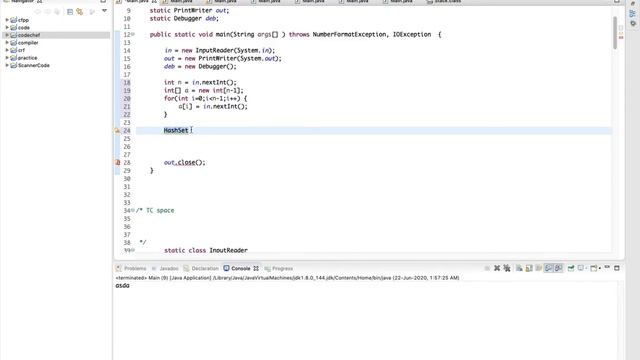This screenshot has width=640, height=360.
Task: Expand the crf project
Action: 7,50
